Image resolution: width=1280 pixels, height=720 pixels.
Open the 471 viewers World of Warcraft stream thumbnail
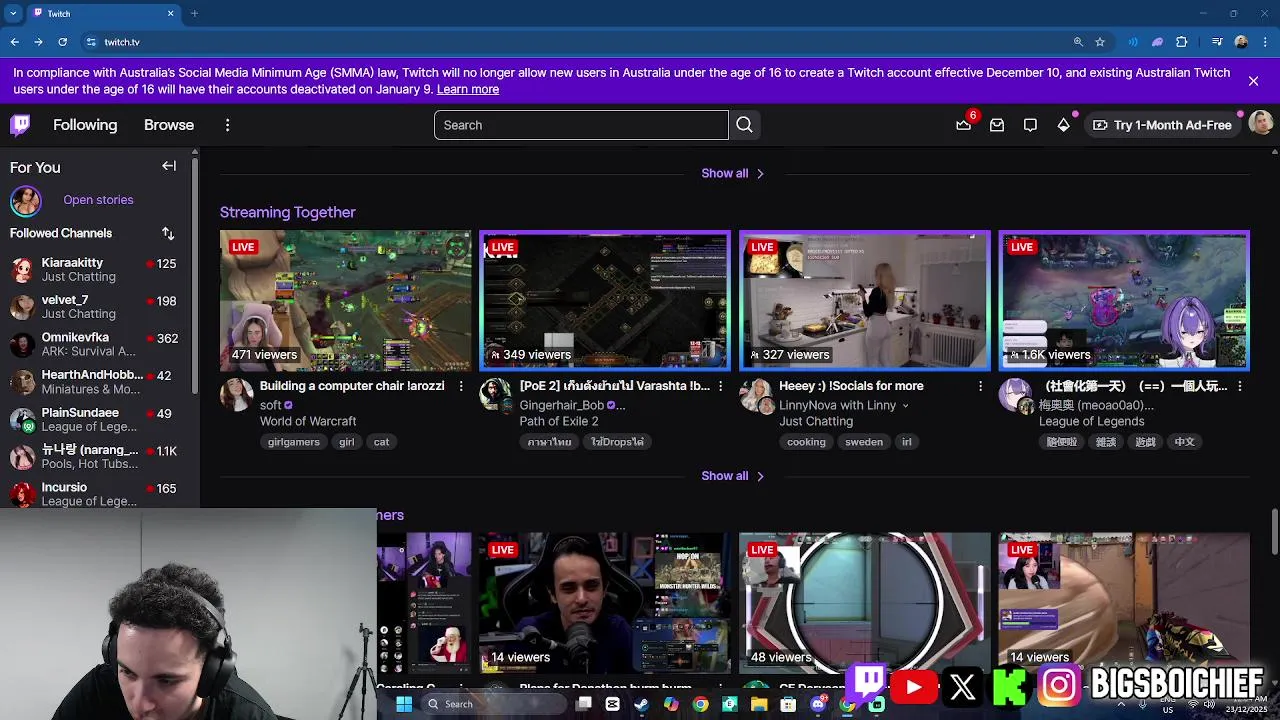point(346,301)
